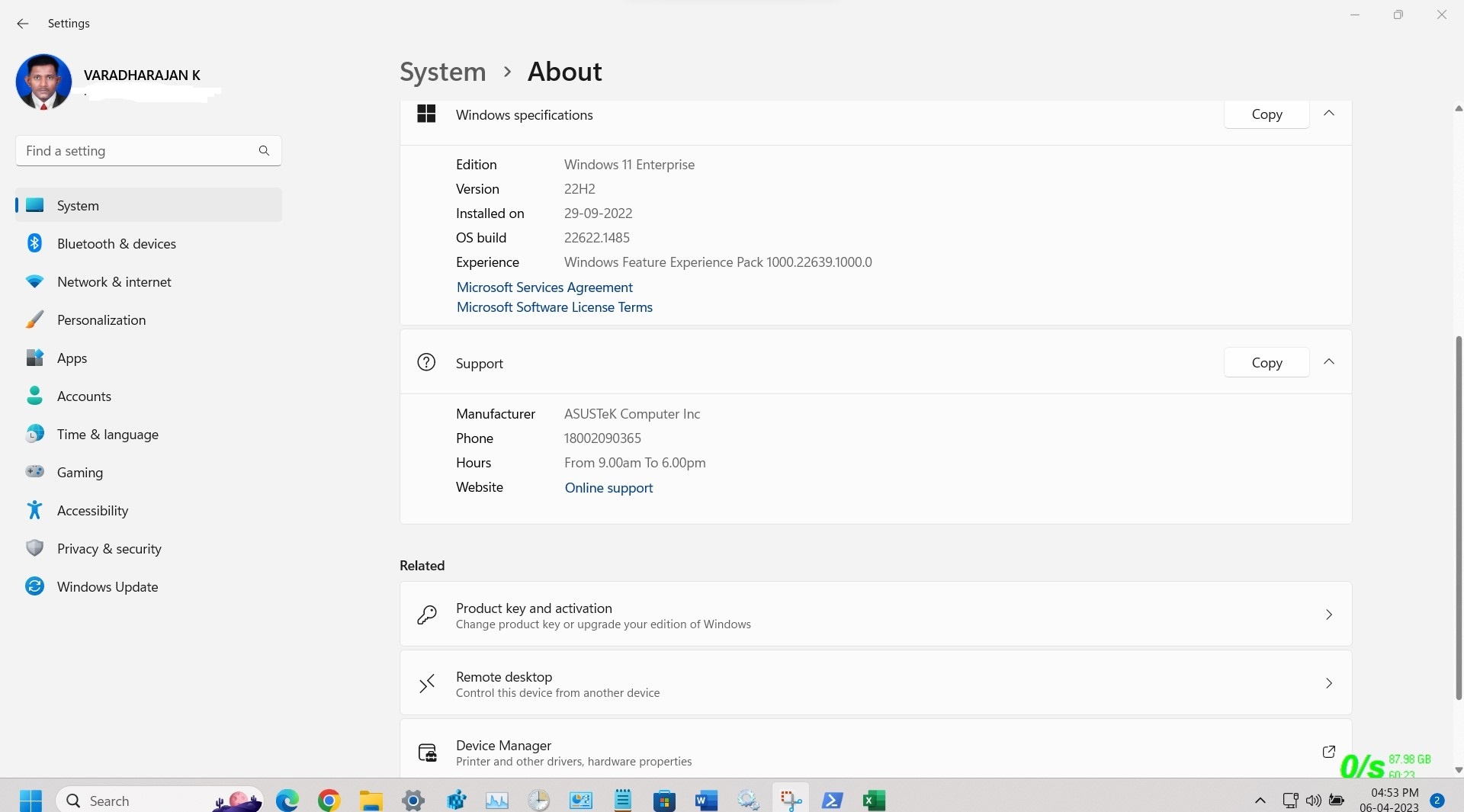
Task: Open Microsoft Software License Terms link
Action: click(x=554, y=307)
